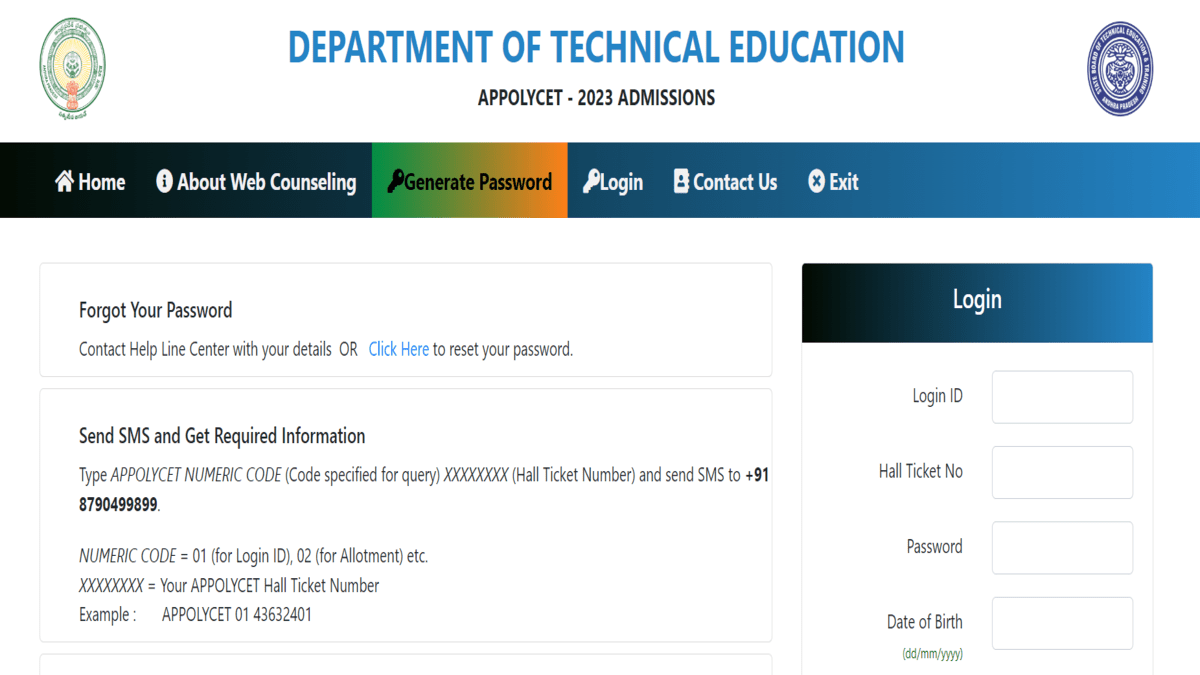Open the About Web Counseling menu item
Screen dimensions: 1200x675
pyautogui.click(x=266, y=182)
